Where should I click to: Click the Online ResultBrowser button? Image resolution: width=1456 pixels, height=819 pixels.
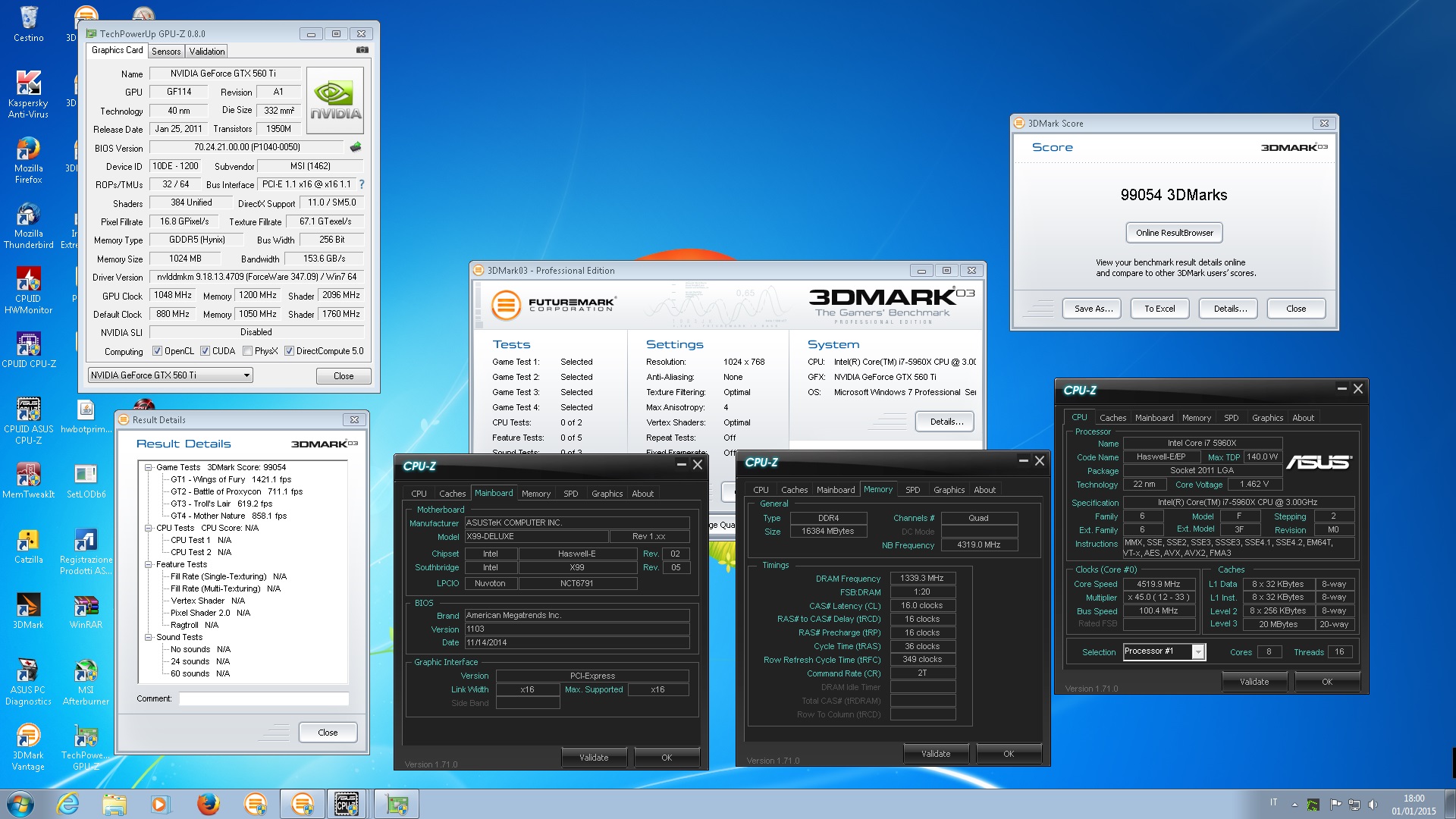1174,233
